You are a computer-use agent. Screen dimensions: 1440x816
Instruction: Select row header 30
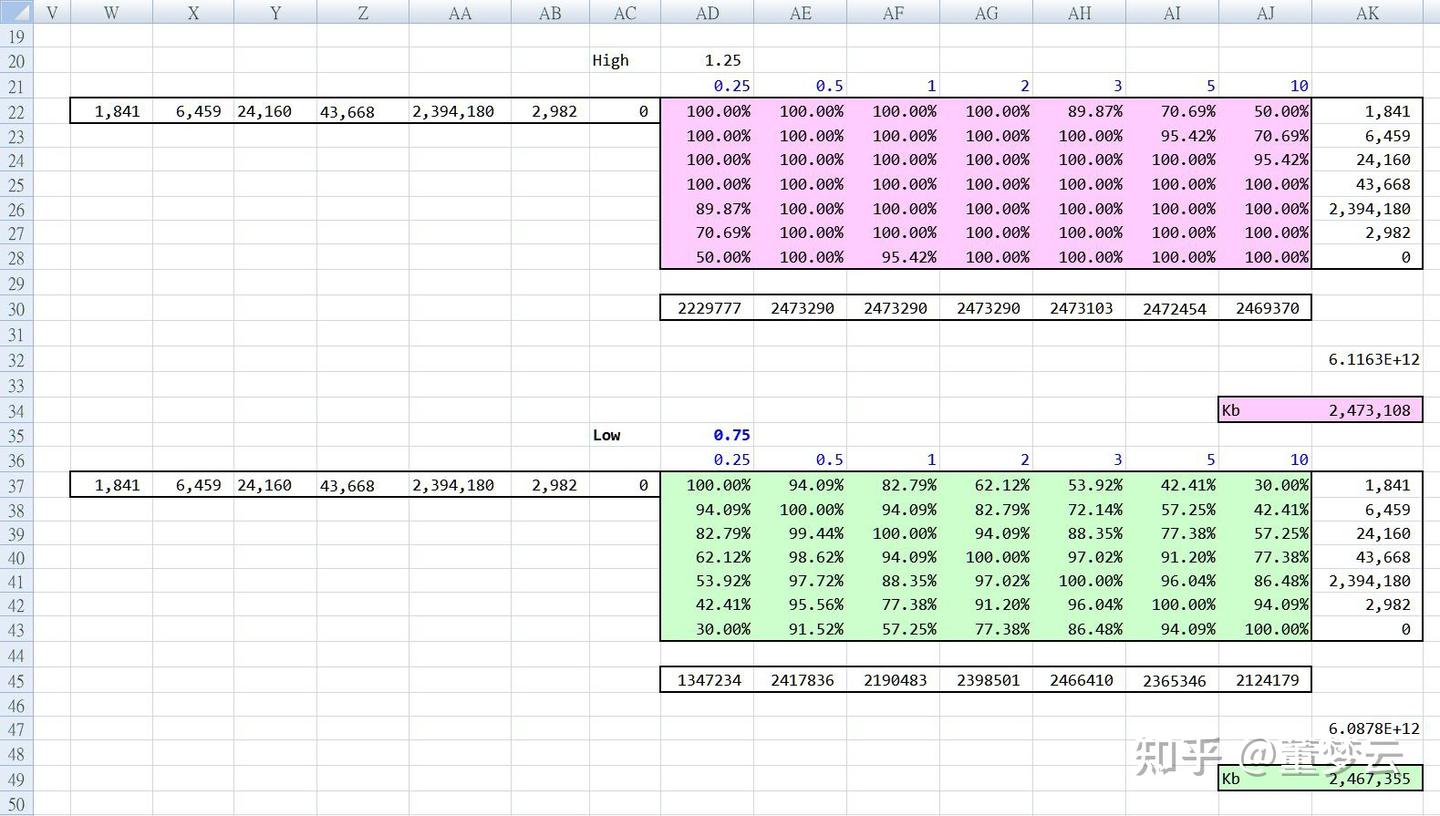[16, 308]
